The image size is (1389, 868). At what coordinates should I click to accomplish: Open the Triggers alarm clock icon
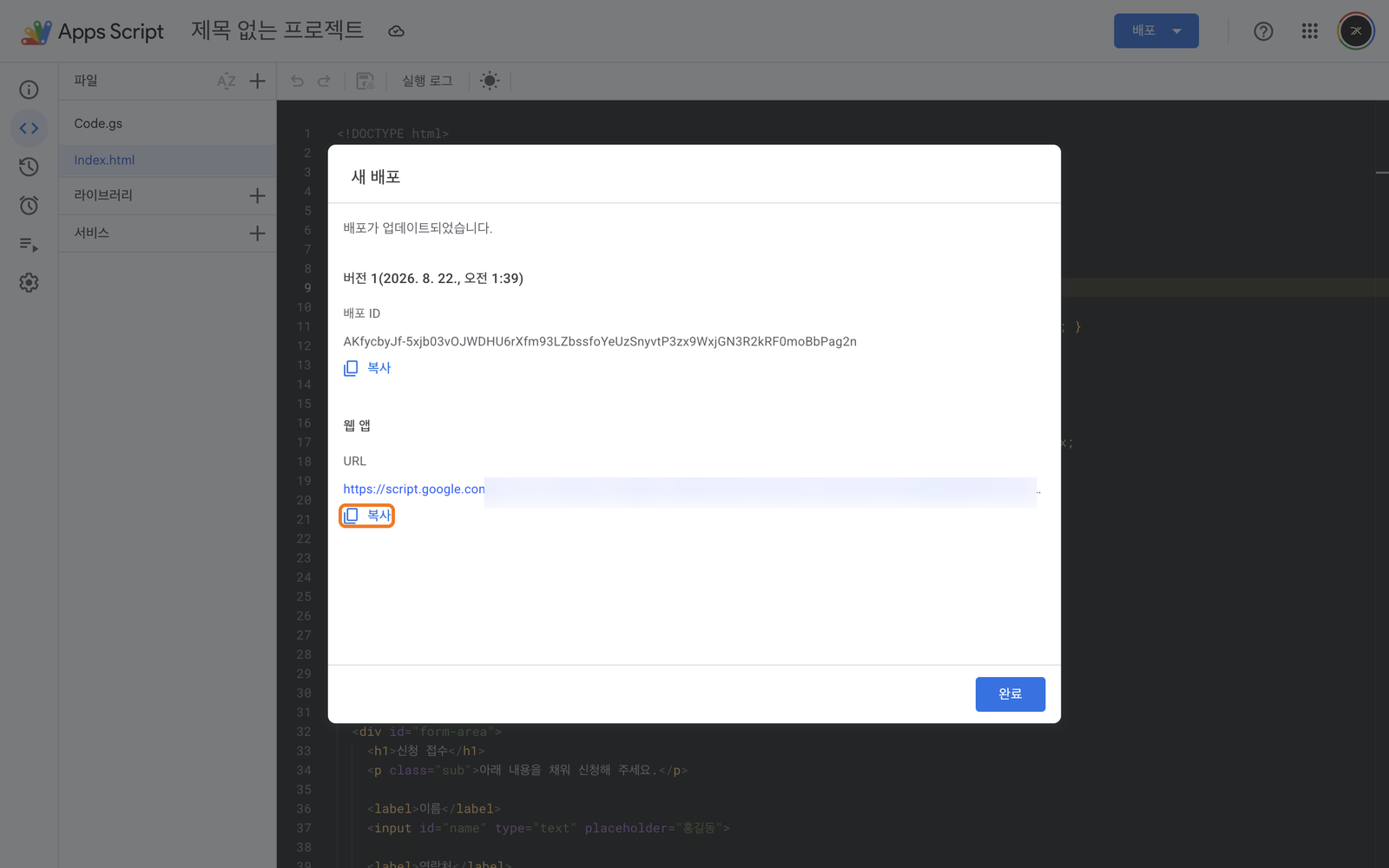coord(29,206)
